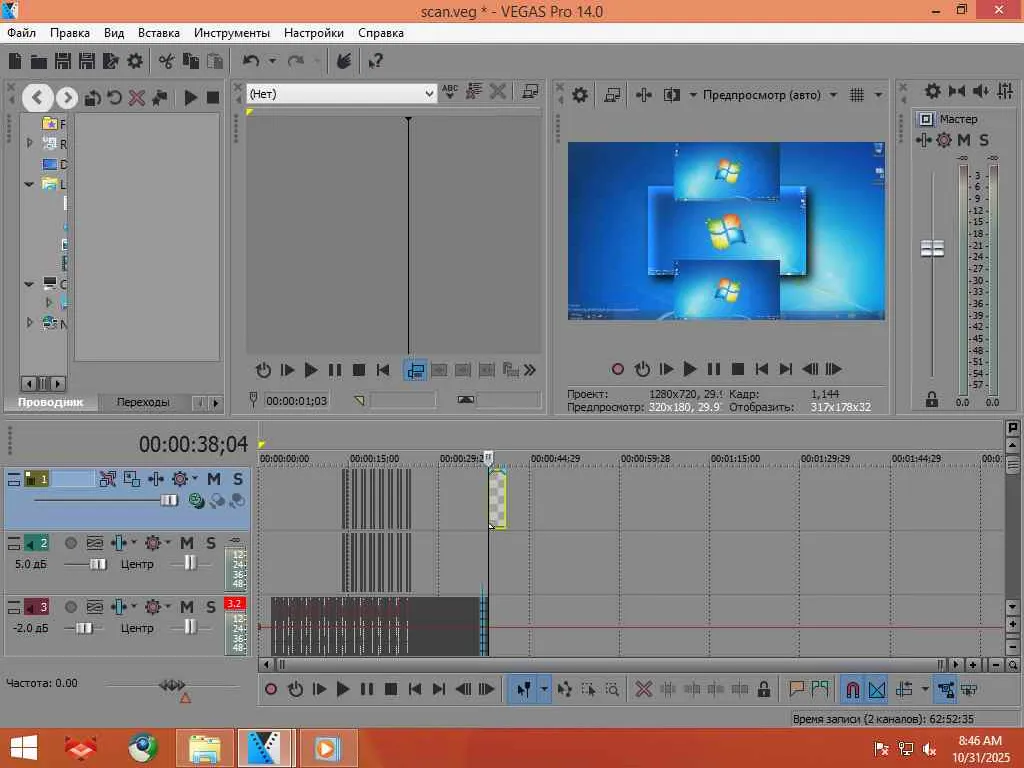Toggle snapping magnet in timeline toolbar
The width and height of the screenshot is (1024, 768).
click(852, 690)
